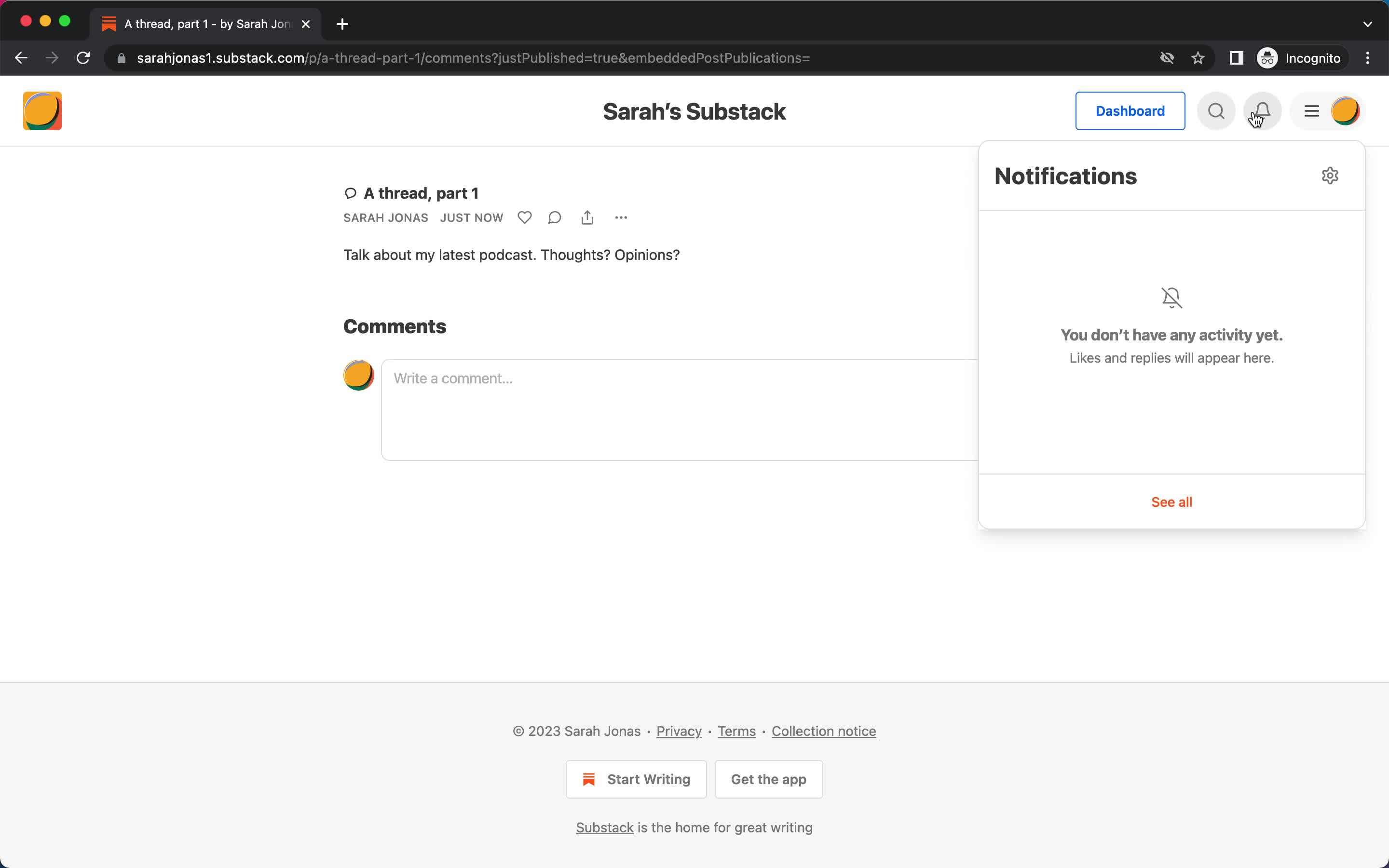This screenshot has width=1389, height=868.
Task: Click the notification bell icon
Action: coord(1262,111)
